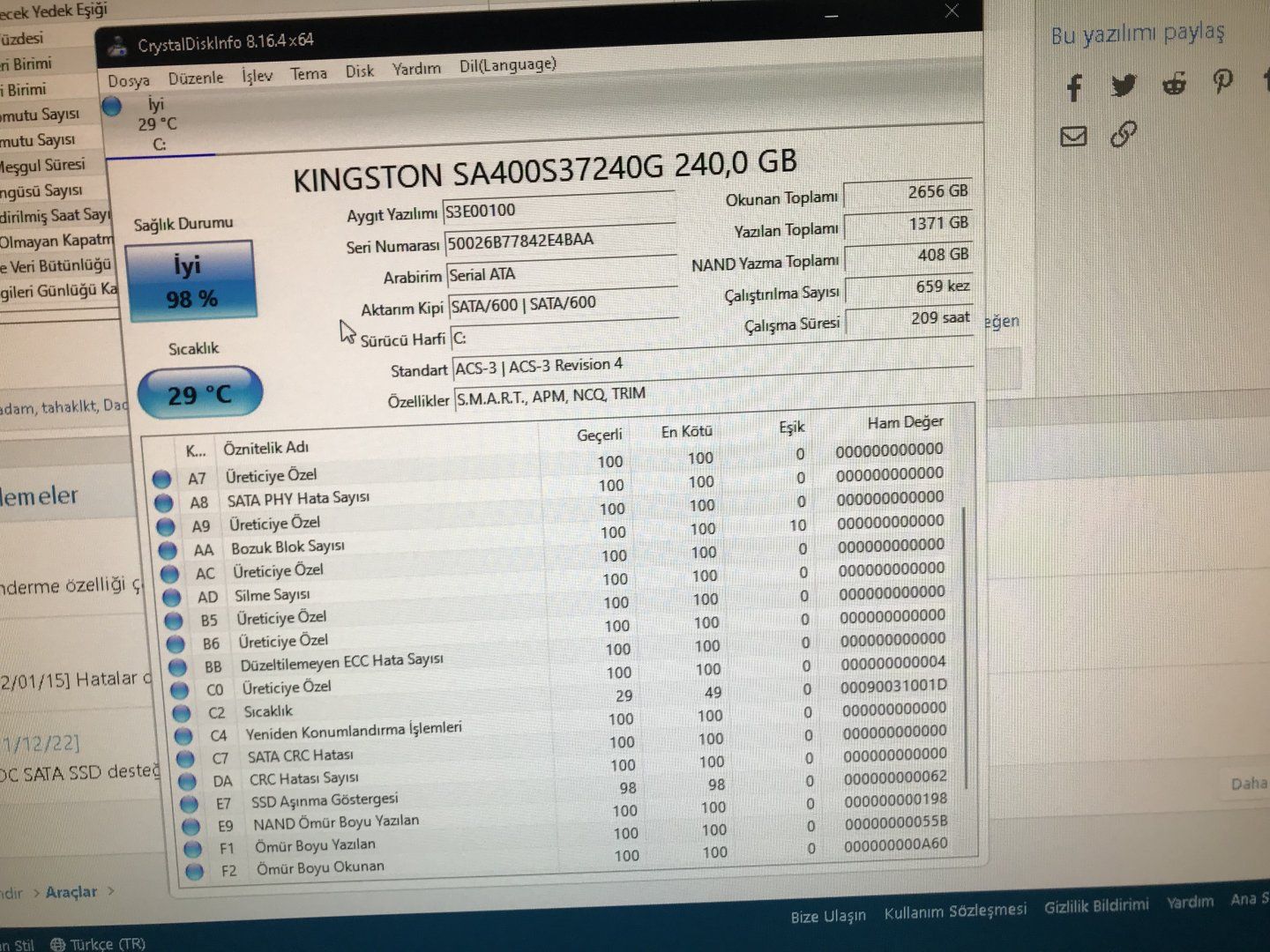This screenshot has width=1270, height=952.
Task: Click the status circle of attribute F1
Action: 192,850
